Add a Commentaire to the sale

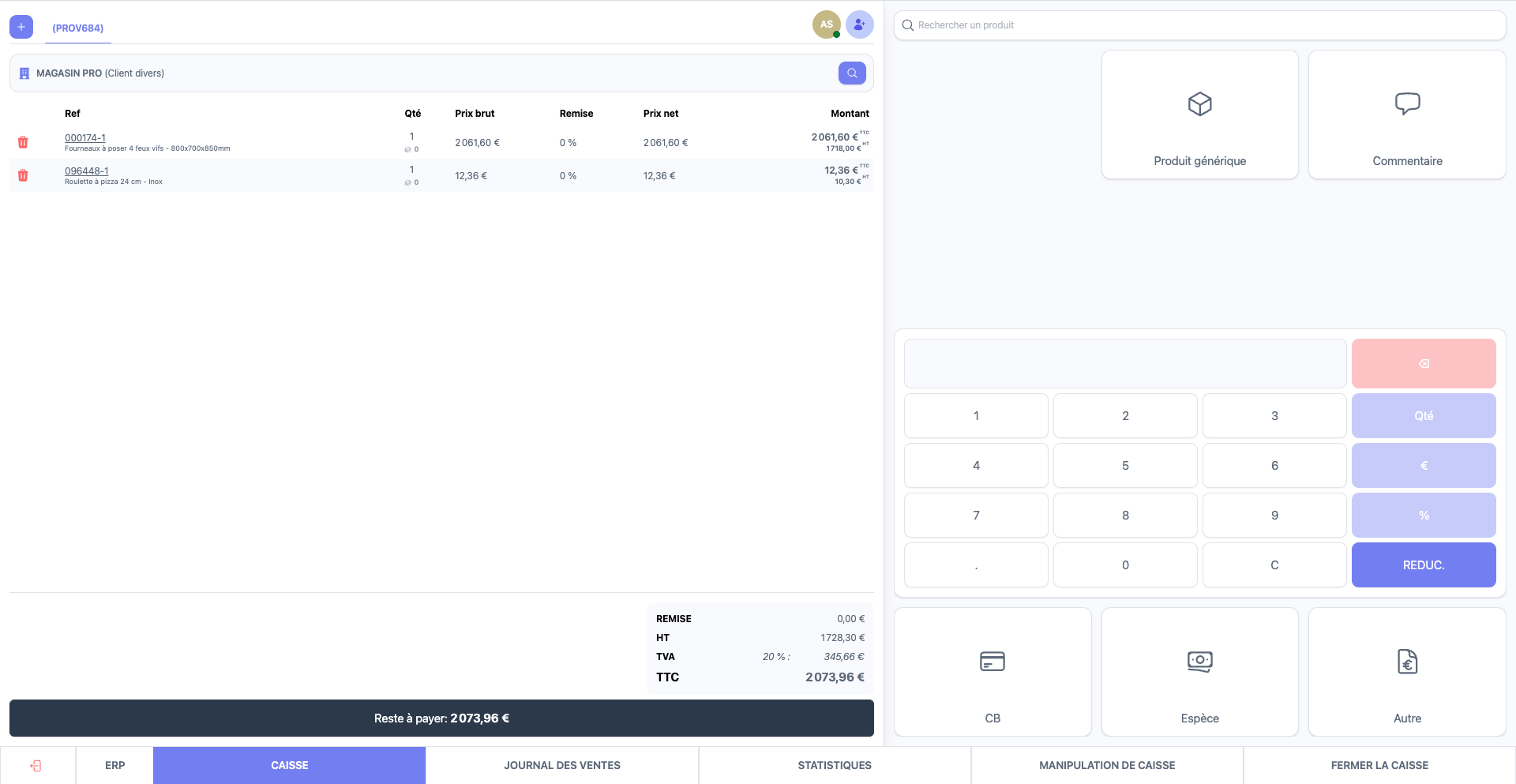(1406, 115)
